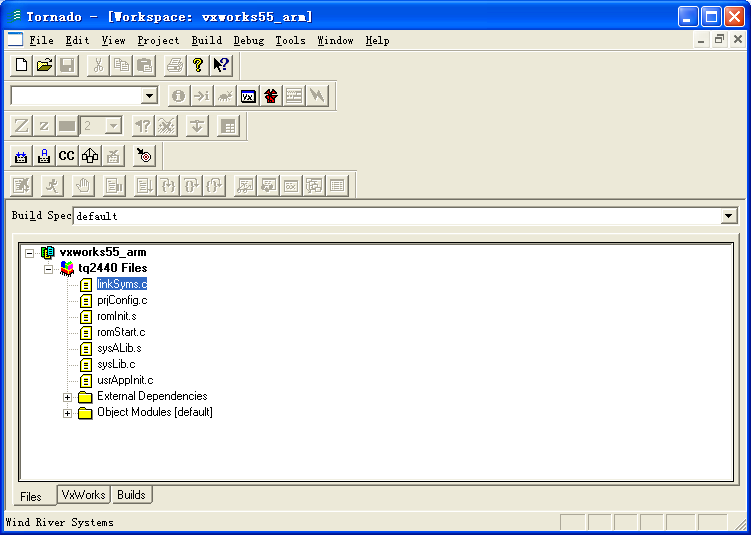Click the Rebuild All icon with blue A
The width and height of the screenshot is (751, 535).
tap(44, 156)
